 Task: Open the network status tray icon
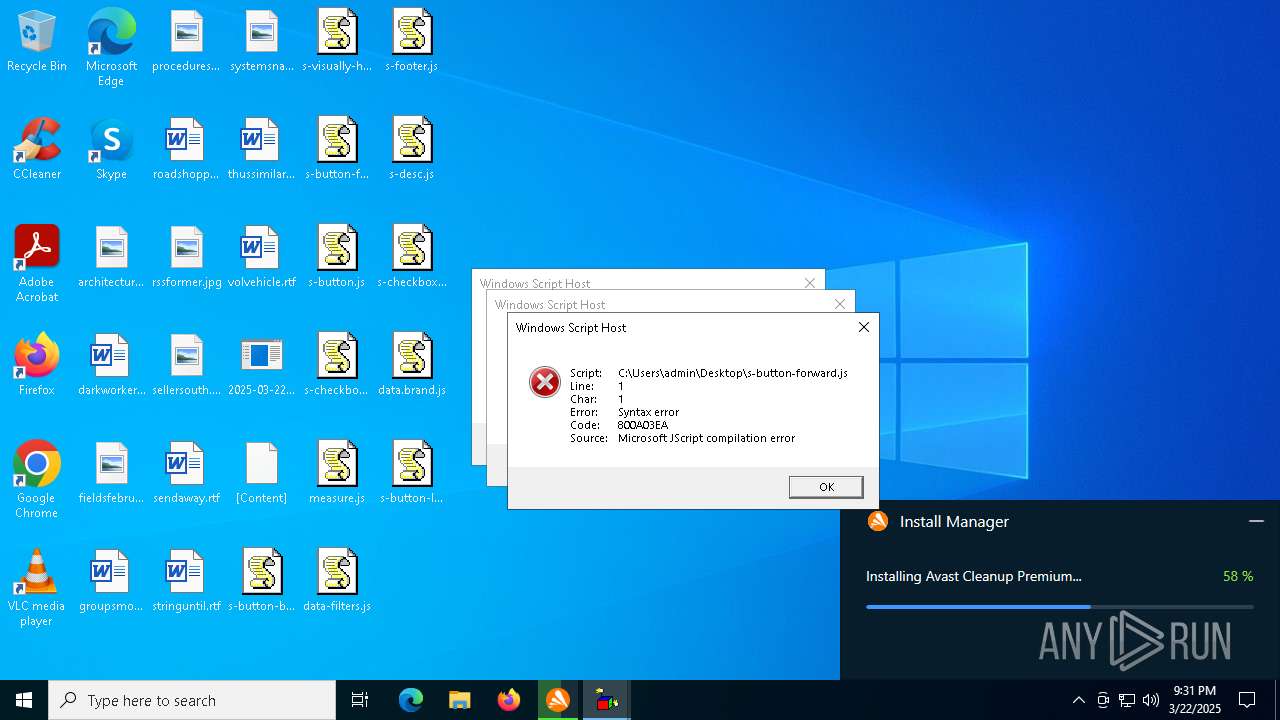coord(1127,700)
